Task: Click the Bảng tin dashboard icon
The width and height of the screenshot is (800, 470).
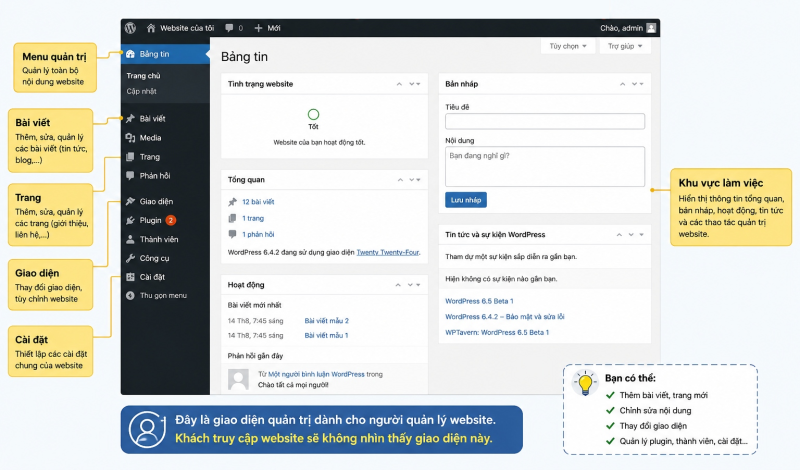Action: click(131, 54)
